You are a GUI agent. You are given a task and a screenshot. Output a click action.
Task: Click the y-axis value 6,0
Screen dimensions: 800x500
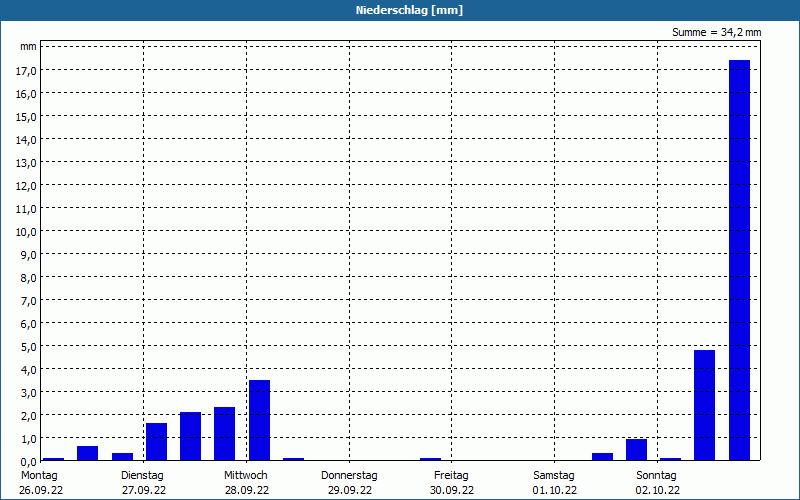coord(29,324)
